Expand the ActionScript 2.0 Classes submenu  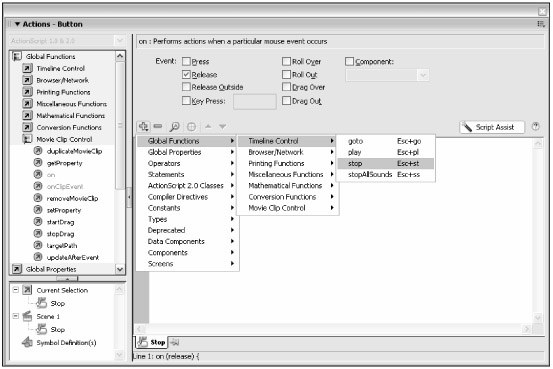pos(188,186)
